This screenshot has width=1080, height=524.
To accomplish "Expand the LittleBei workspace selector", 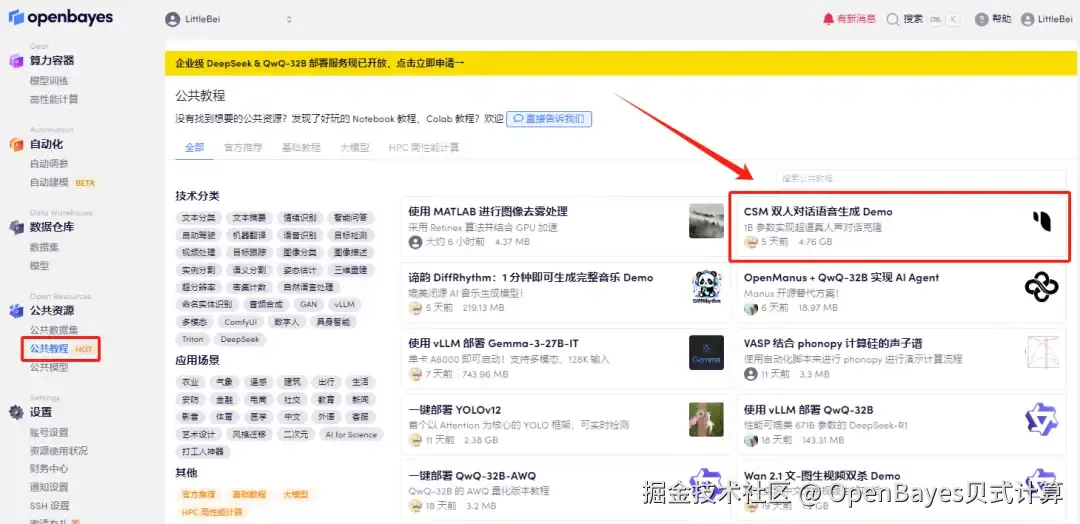I will point(229,19).
